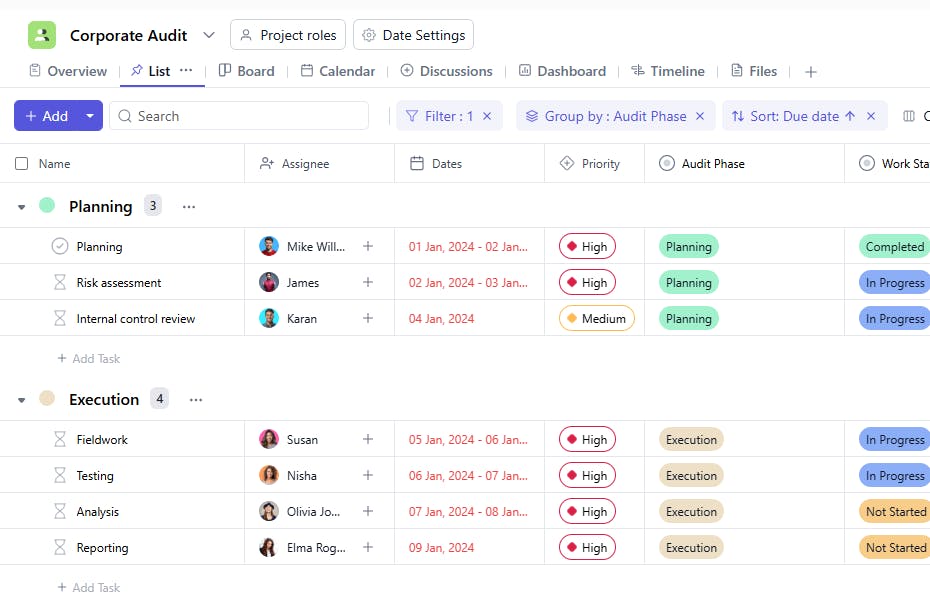The width and height of the screenshot is (930, 600).
Task: Click the green Corporate Audit project icon
Action: click(x=42, y=35)
